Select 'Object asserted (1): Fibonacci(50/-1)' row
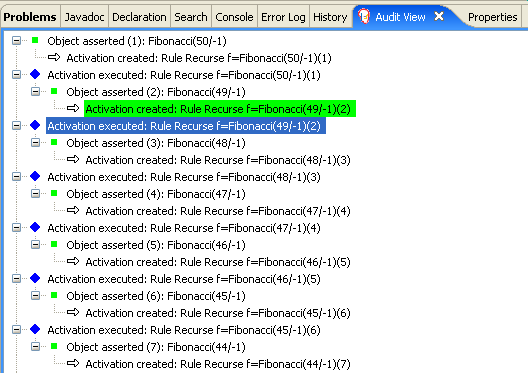This screenshot has height=373, width=528. click(137, 41)
